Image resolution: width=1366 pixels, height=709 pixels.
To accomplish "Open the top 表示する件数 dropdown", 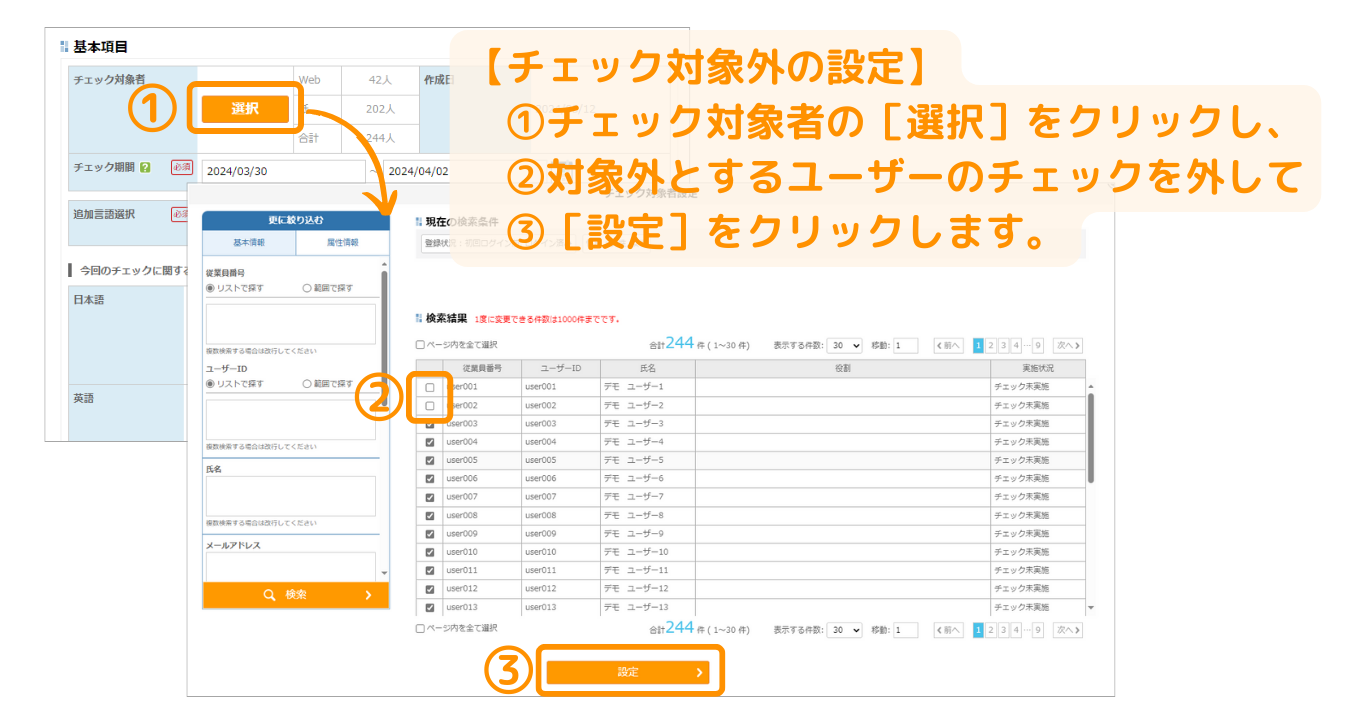I will (x=845, y=346).
